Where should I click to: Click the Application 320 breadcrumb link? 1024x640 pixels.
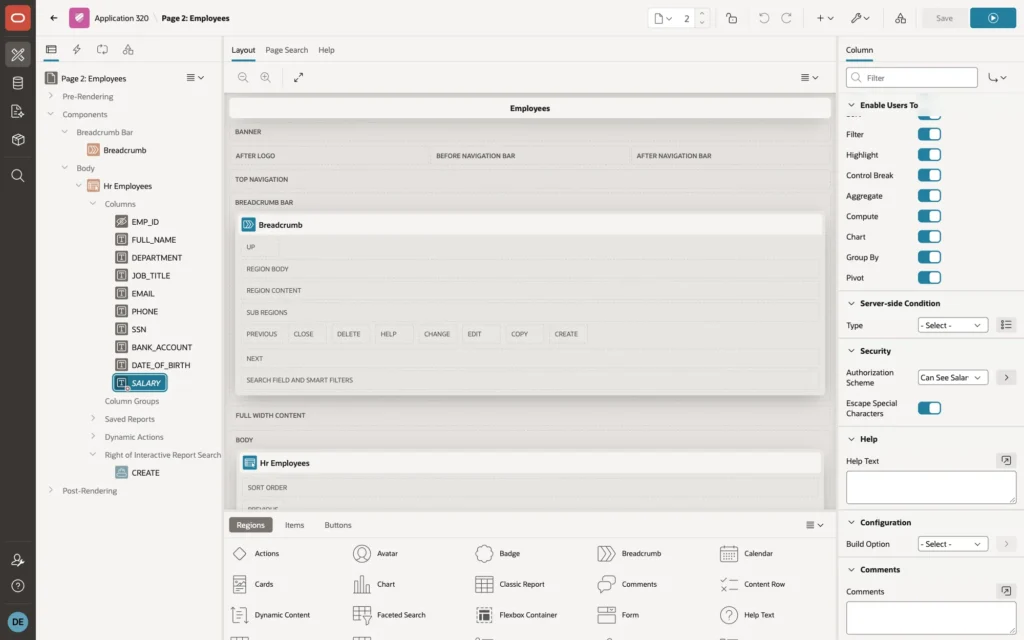[x=121, y=18]
